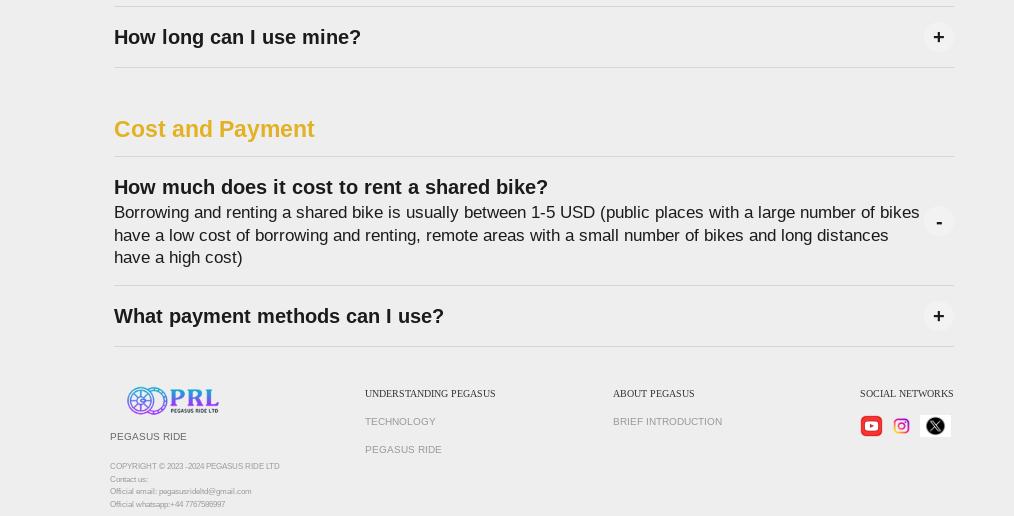This screenshot has width=1014, height=516.
Task: Open the TECHNOLOGY footer link
Action: click(400, 422)
